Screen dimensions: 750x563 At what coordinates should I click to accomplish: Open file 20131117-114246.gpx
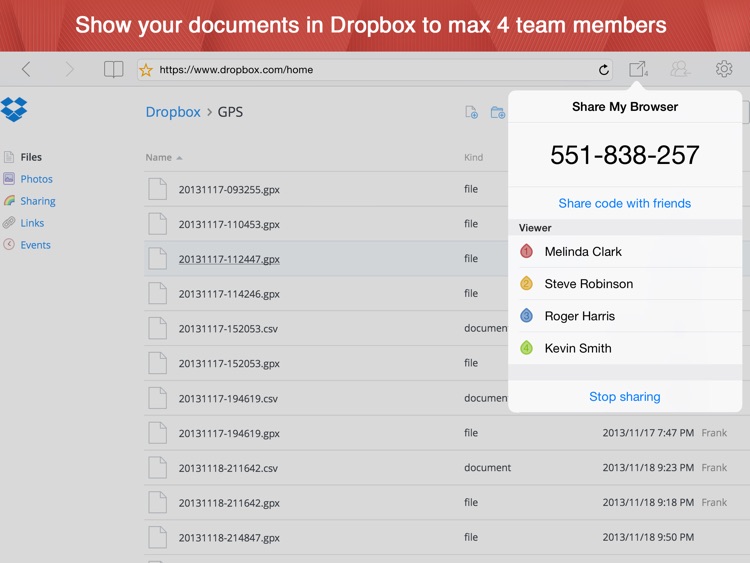tap(229, 294)
